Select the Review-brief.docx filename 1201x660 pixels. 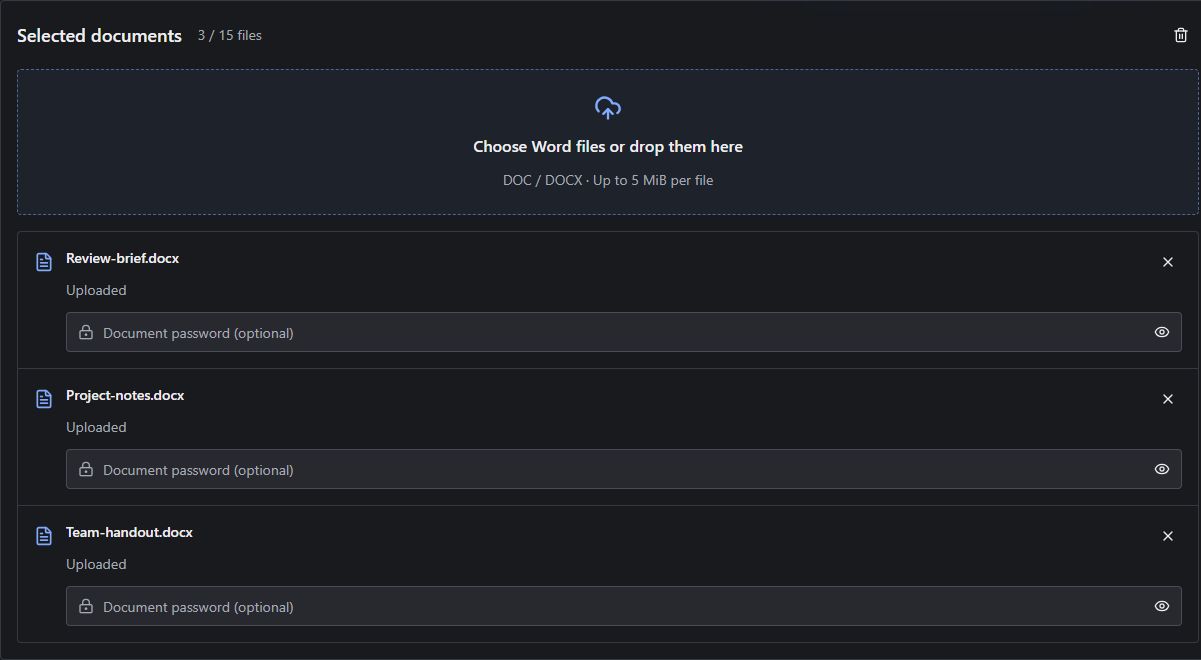click(123, 258)
